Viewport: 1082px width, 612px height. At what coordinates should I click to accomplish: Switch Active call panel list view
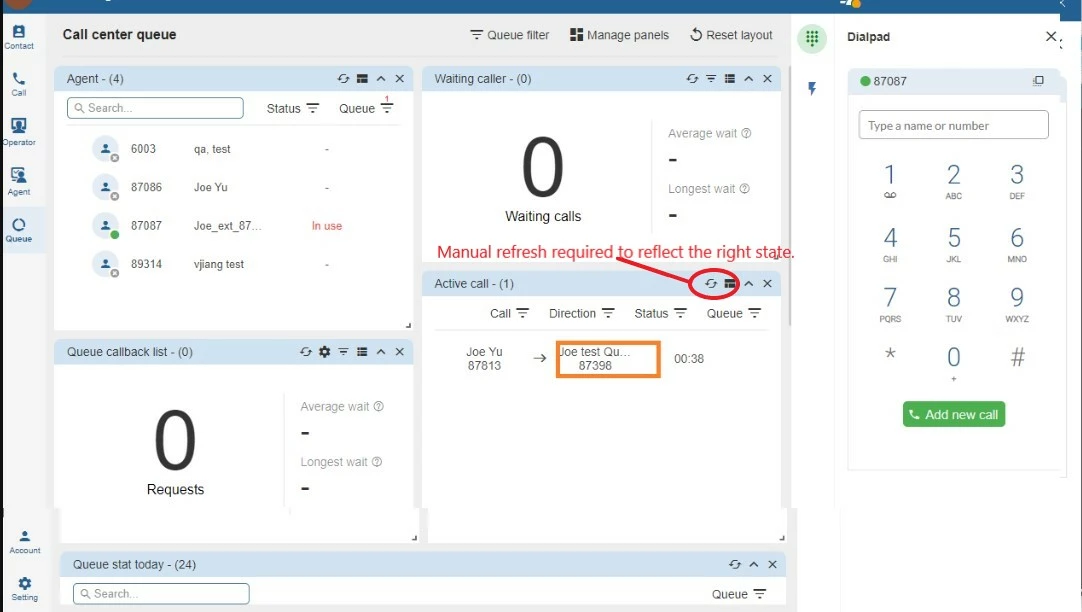pos(730,284)
